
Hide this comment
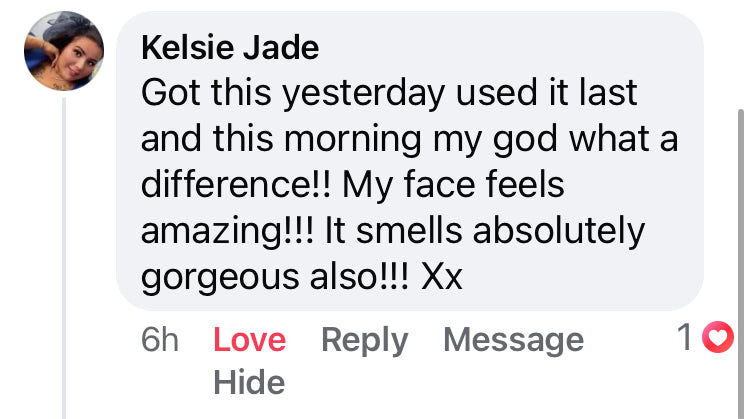tap(249, 382)
